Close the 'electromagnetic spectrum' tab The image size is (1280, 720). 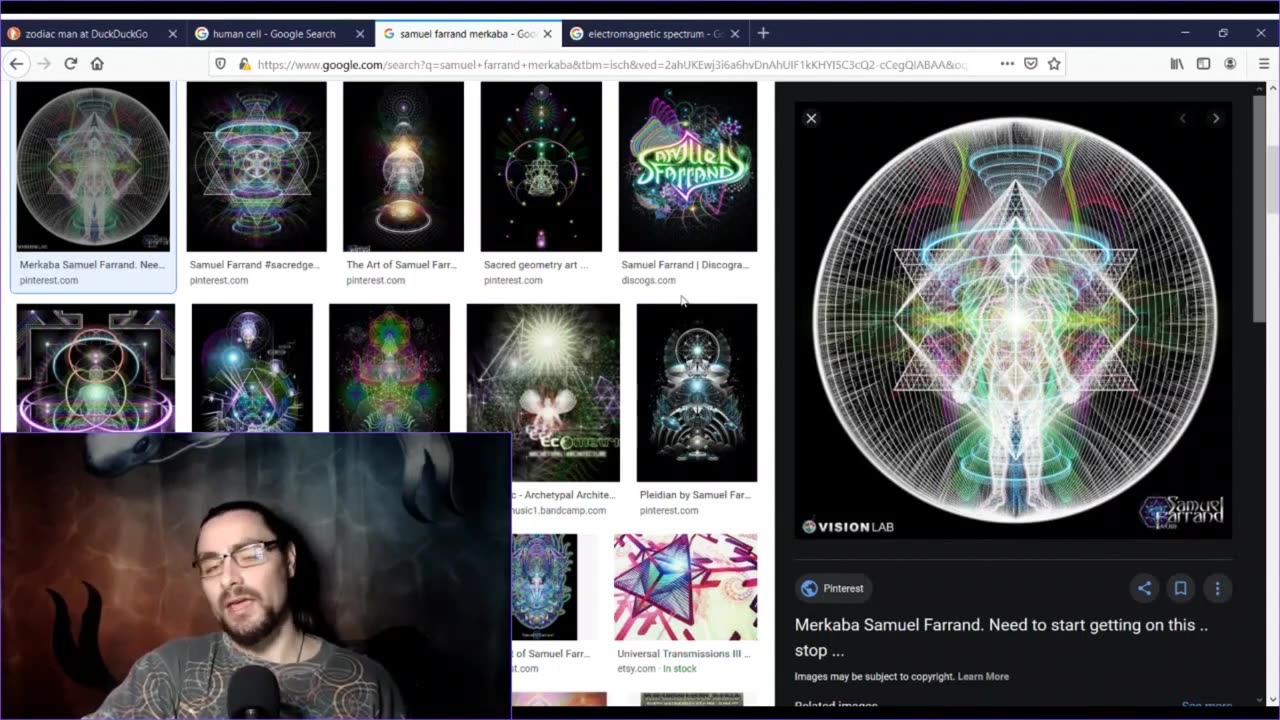pyautogui.click(x=735, y=34)
